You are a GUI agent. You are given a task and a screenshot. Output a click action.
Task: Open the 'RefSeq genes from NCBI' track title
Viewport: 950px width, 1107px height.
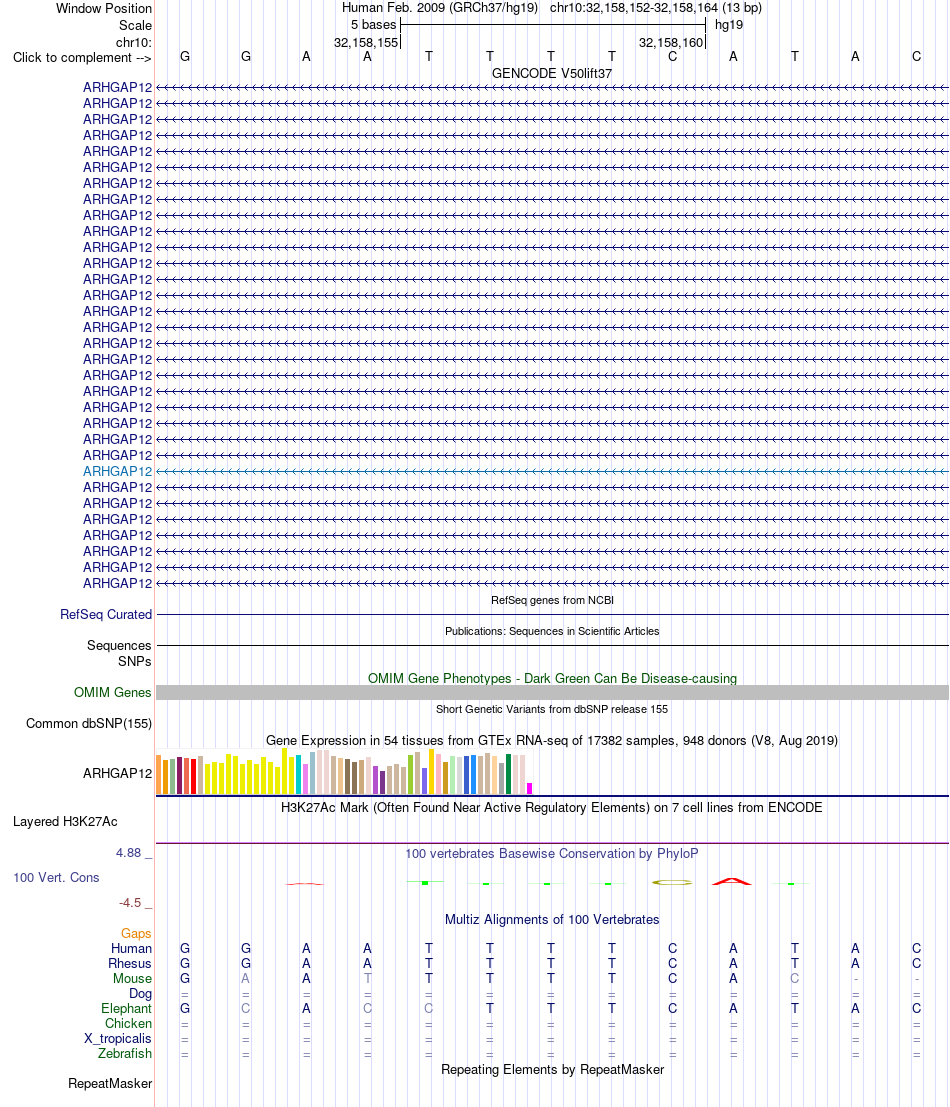coord(552,600)
